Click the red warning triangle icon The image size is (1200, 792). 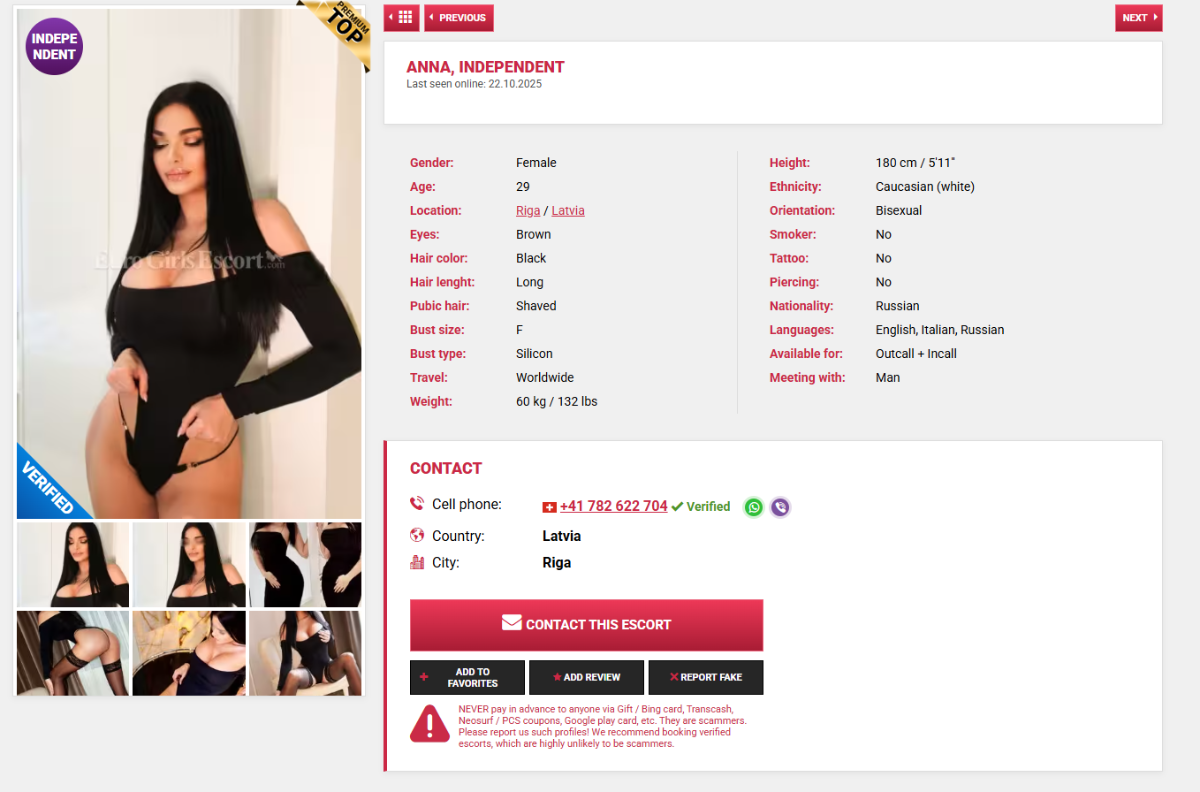pyautogui.click(x=430, y=724)
